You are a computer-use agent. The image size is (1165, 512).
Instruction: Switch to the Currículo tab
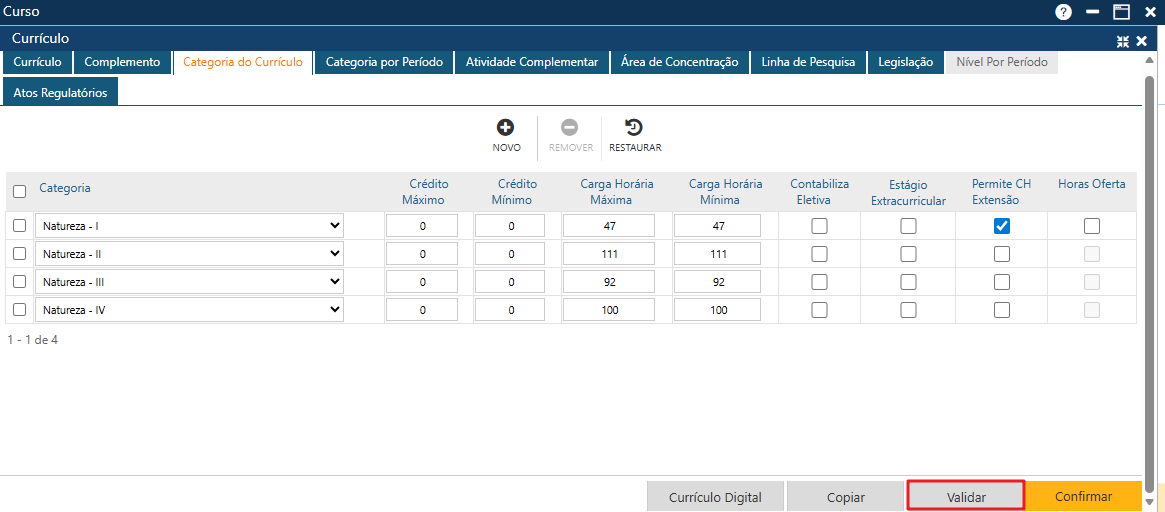pyautogui.click(x=37, y=62)
